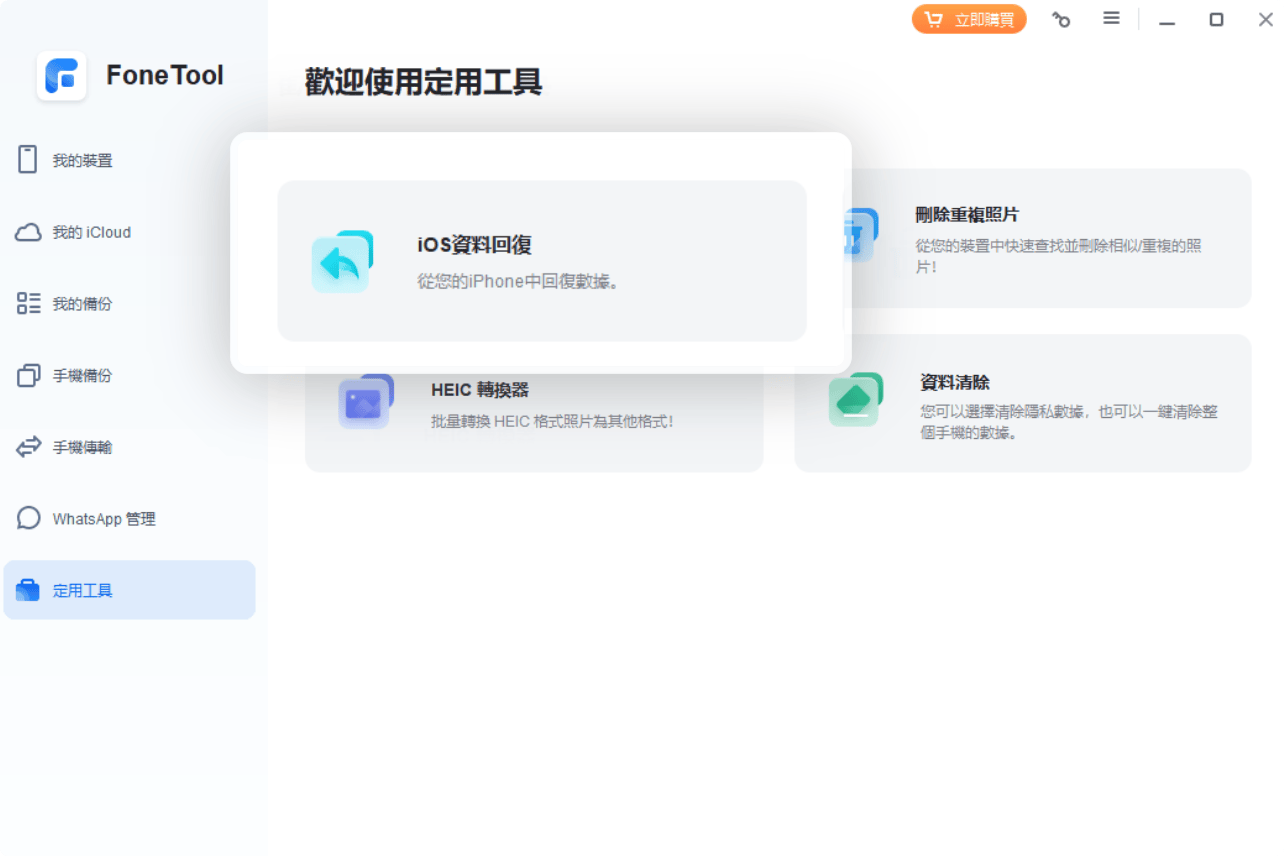1284x856 pixels.
Task: Open the 手機備份 section
Action: point(82,376)
